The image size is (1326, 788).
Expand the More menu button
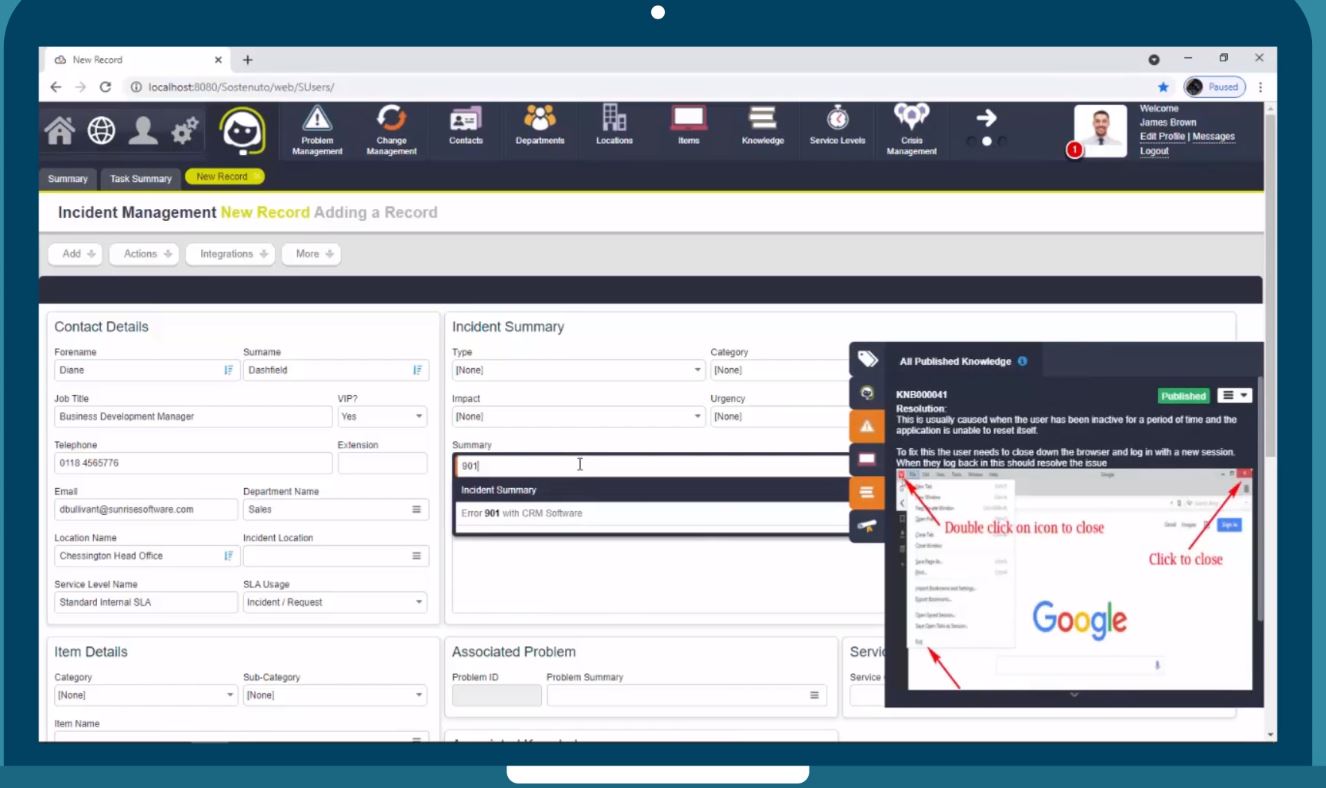[x=311, y=254]
